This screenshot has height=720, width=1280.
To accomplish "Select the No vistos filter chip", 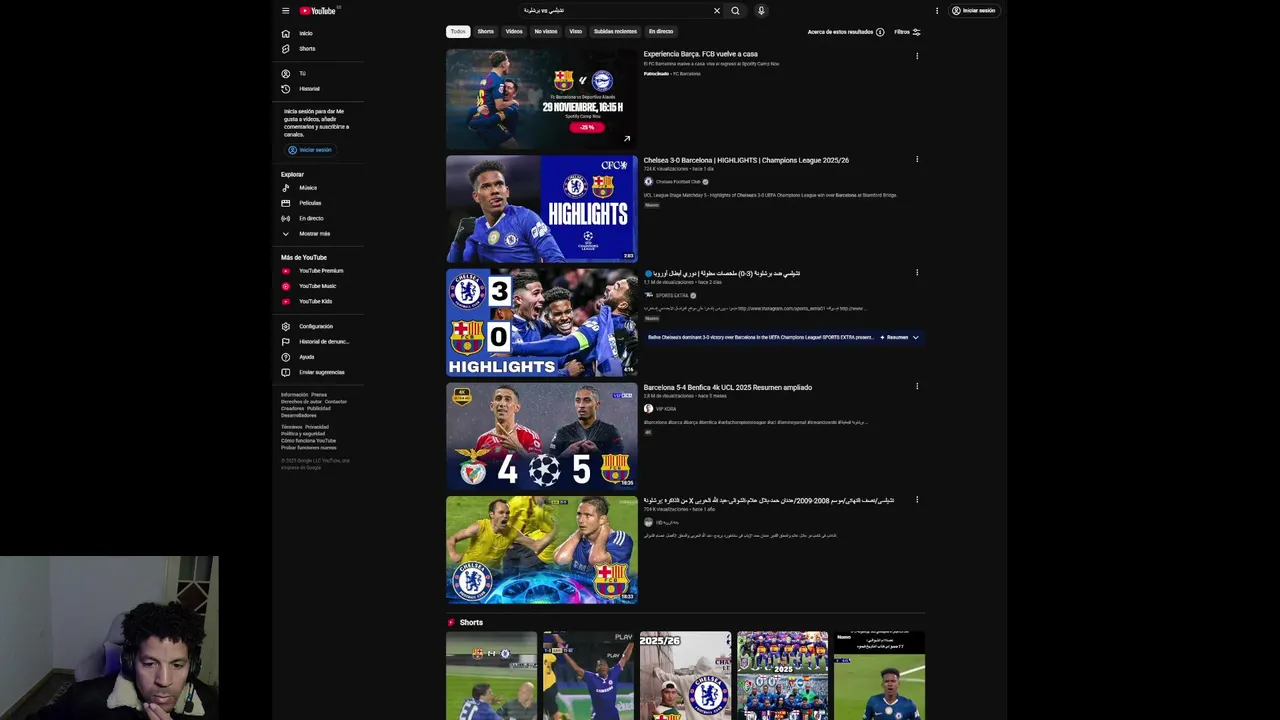I will pyautogui.click(x=546, y=31).
